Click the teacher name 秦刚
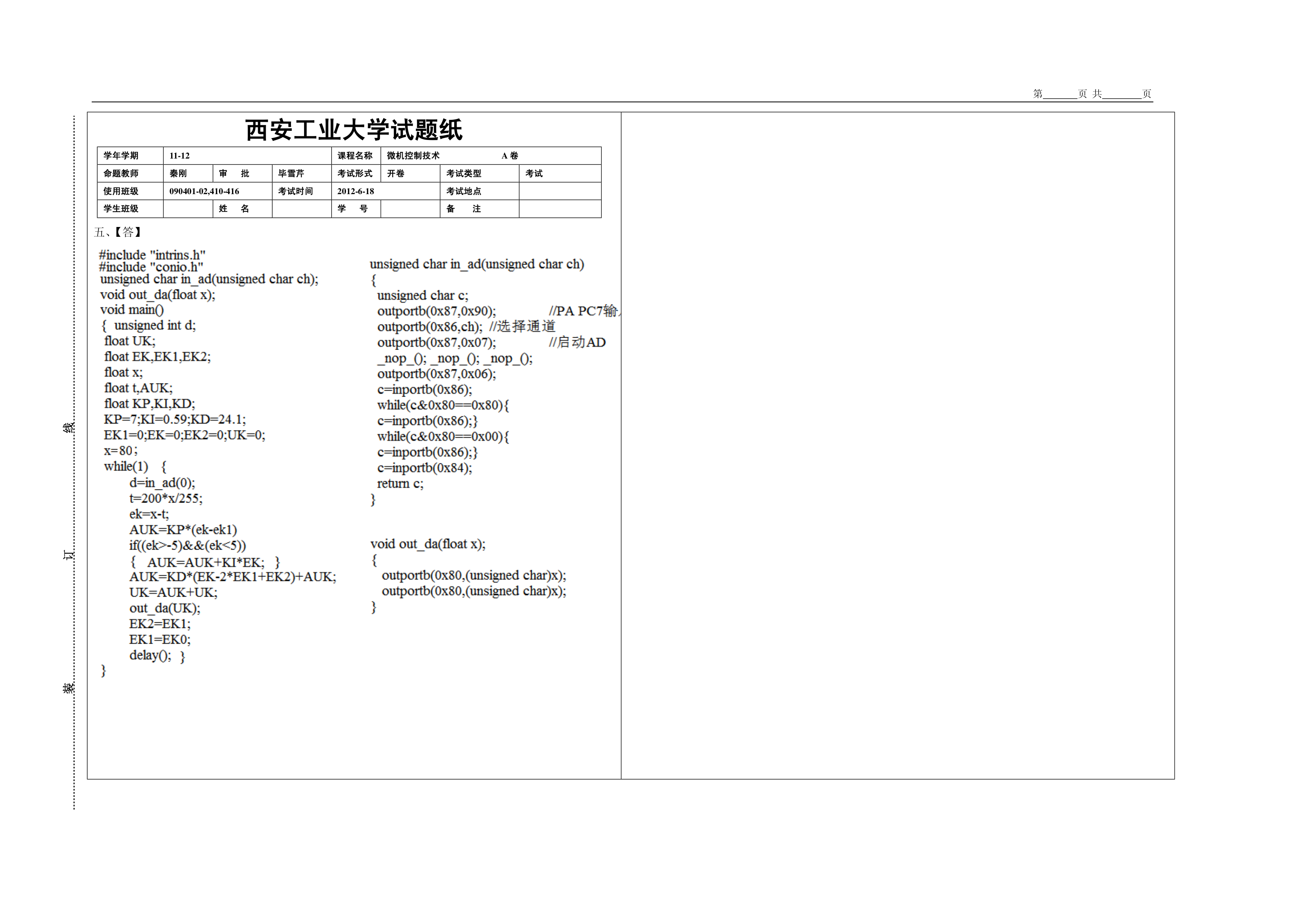This screenshot has height=924, width=1307. pos(178,173)
